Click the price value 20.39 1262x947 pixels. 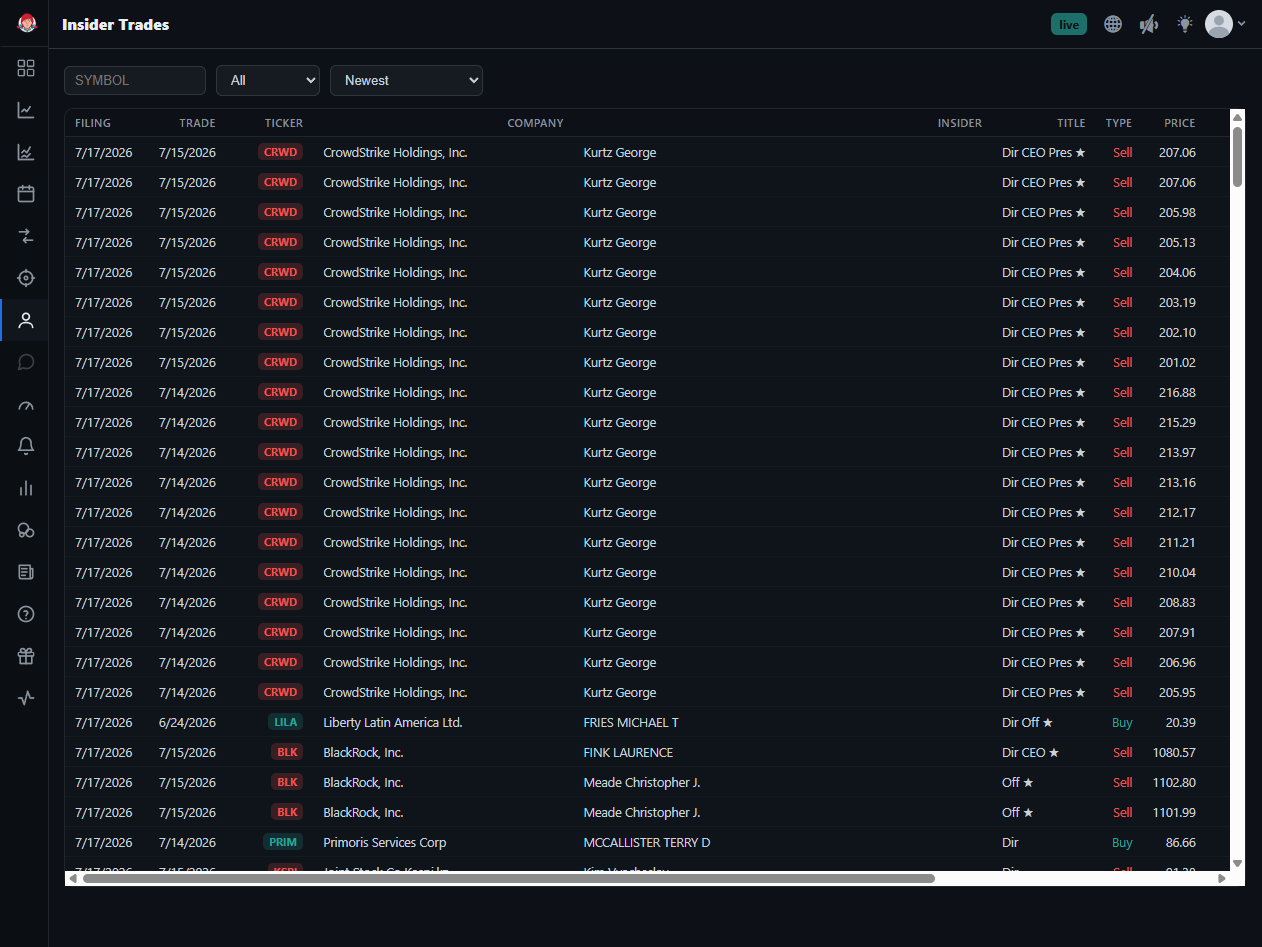point(1180,722)
